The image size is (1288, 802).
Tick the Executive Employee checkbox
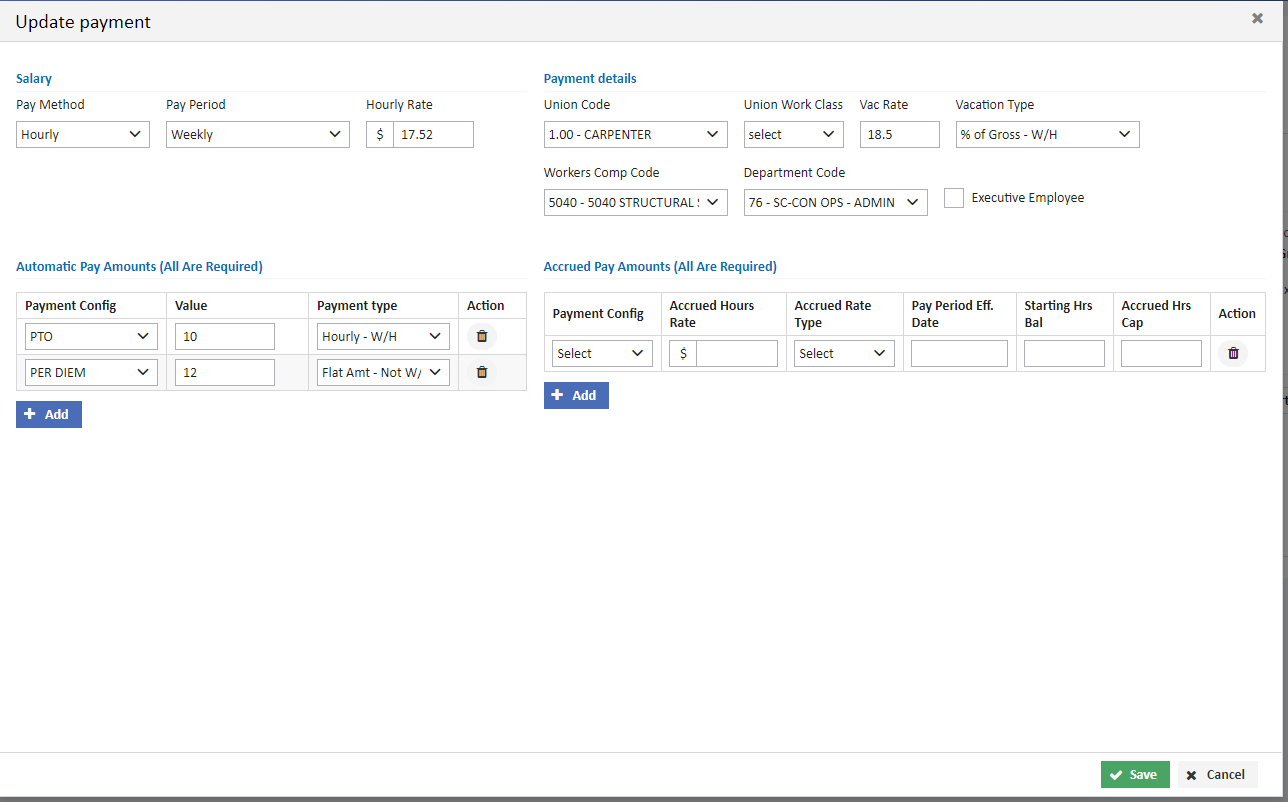pyautogui.click(x=954, y=198)
